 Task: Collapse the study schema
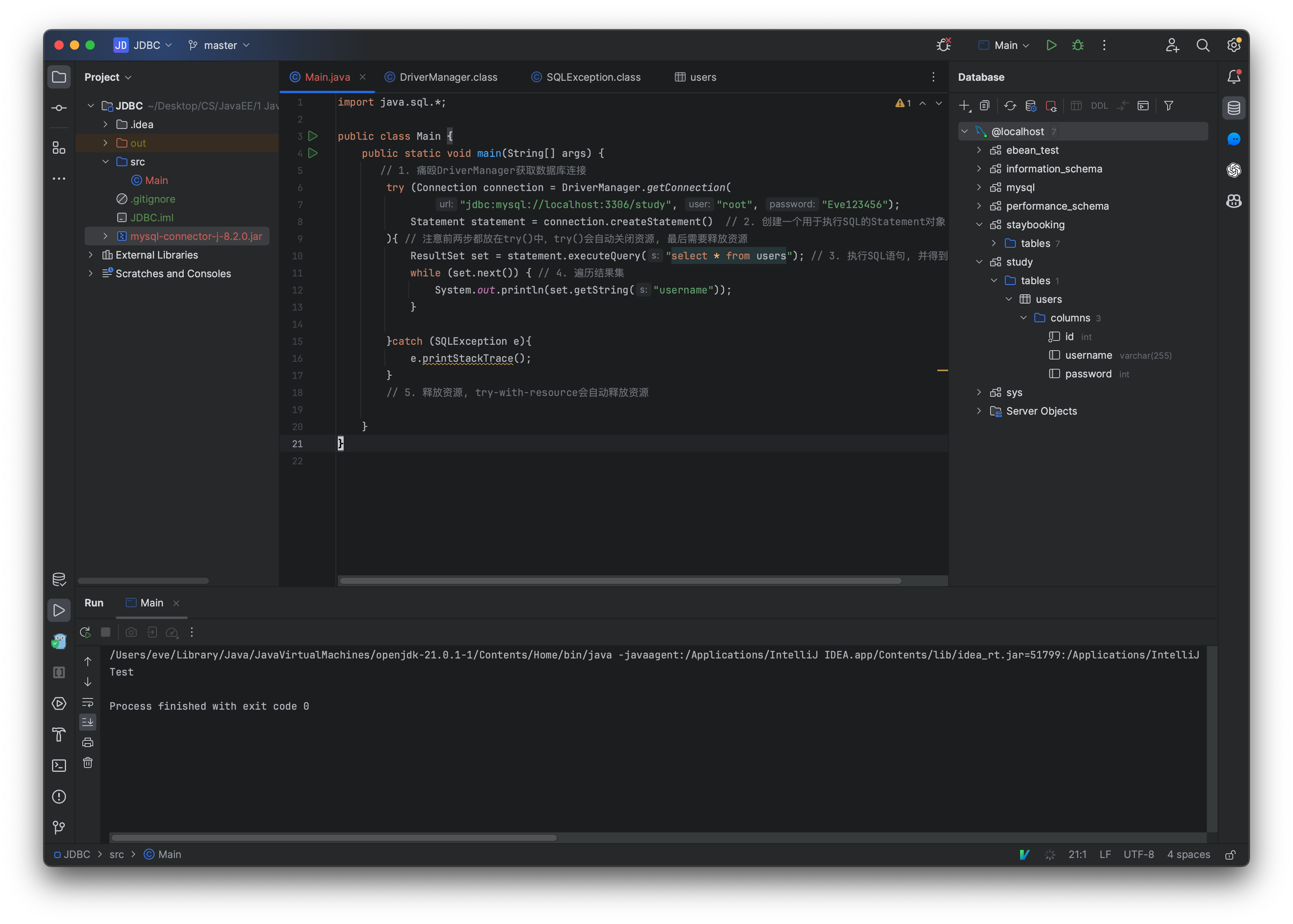click(979, 262)
